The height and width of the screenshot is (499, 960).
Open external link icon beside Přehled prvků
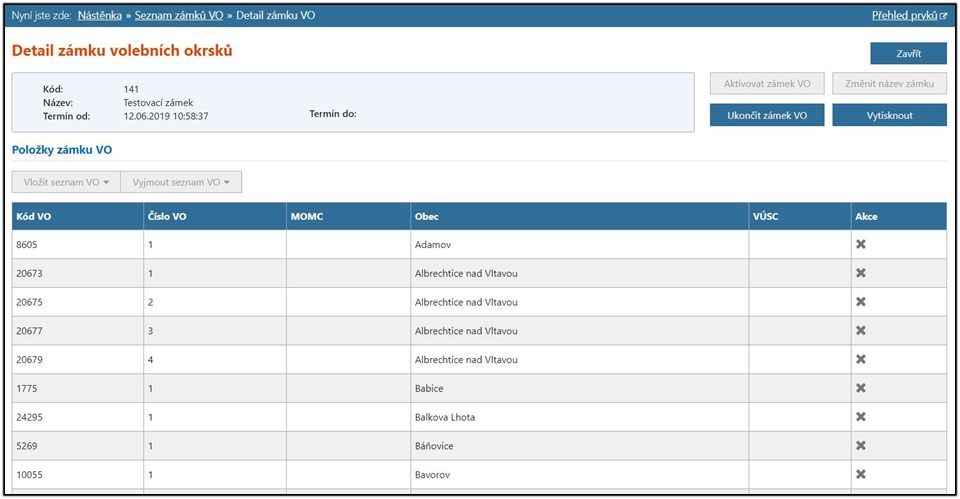pos(943,16)
